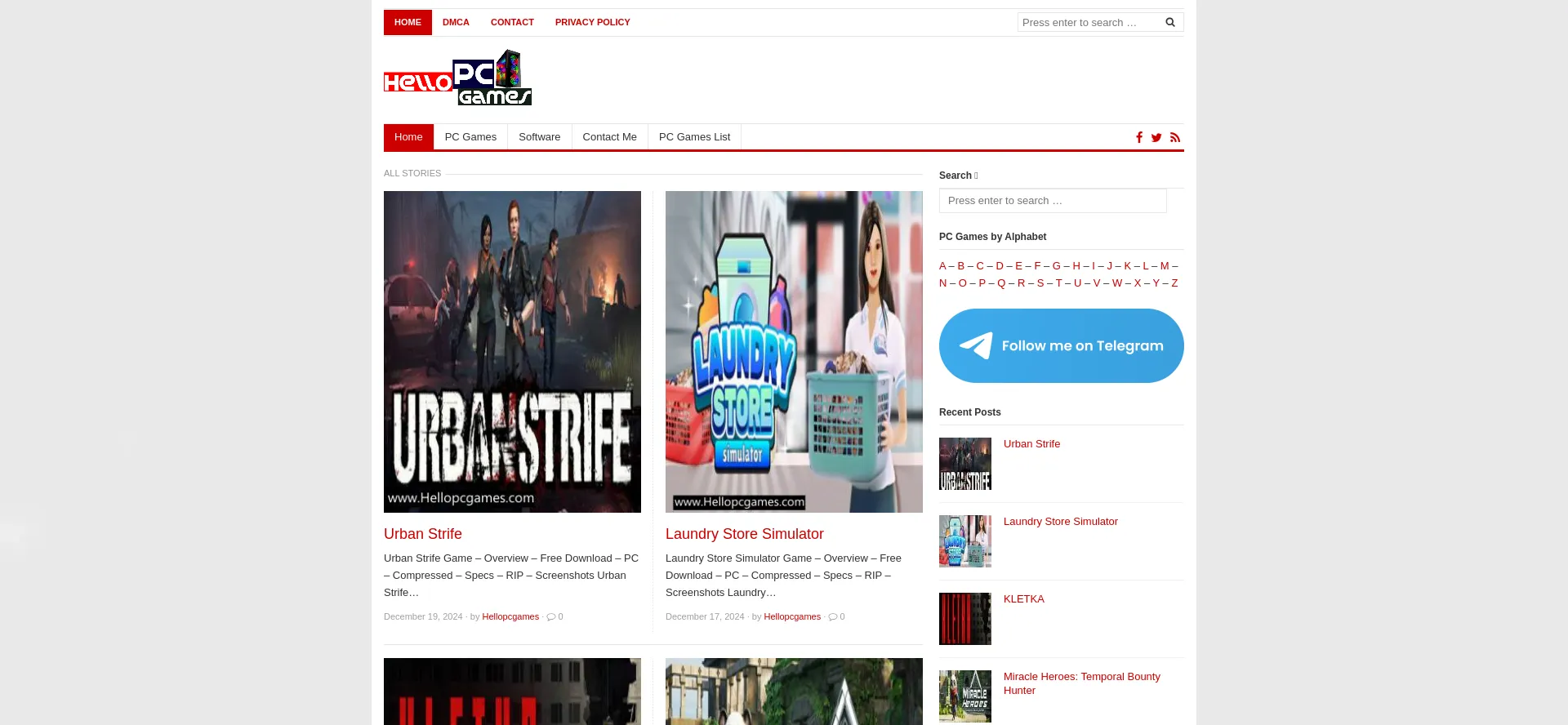Open games starting with letter H
Image resolution: width=1568 pixels, height=725 pixels.
point(1076,266)
